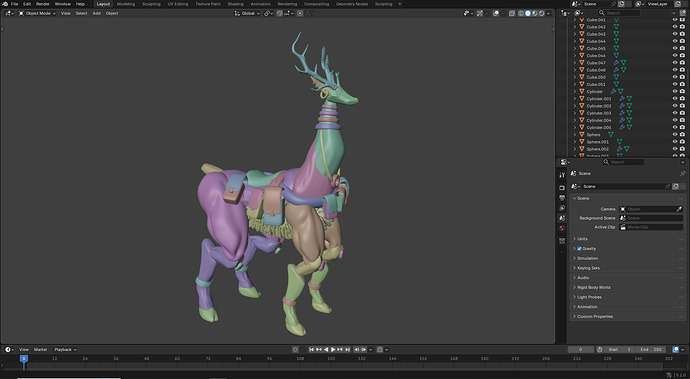Disable rendering for Cylinder.002 with its camera icon
690x379 pixels.
point(683,106)
